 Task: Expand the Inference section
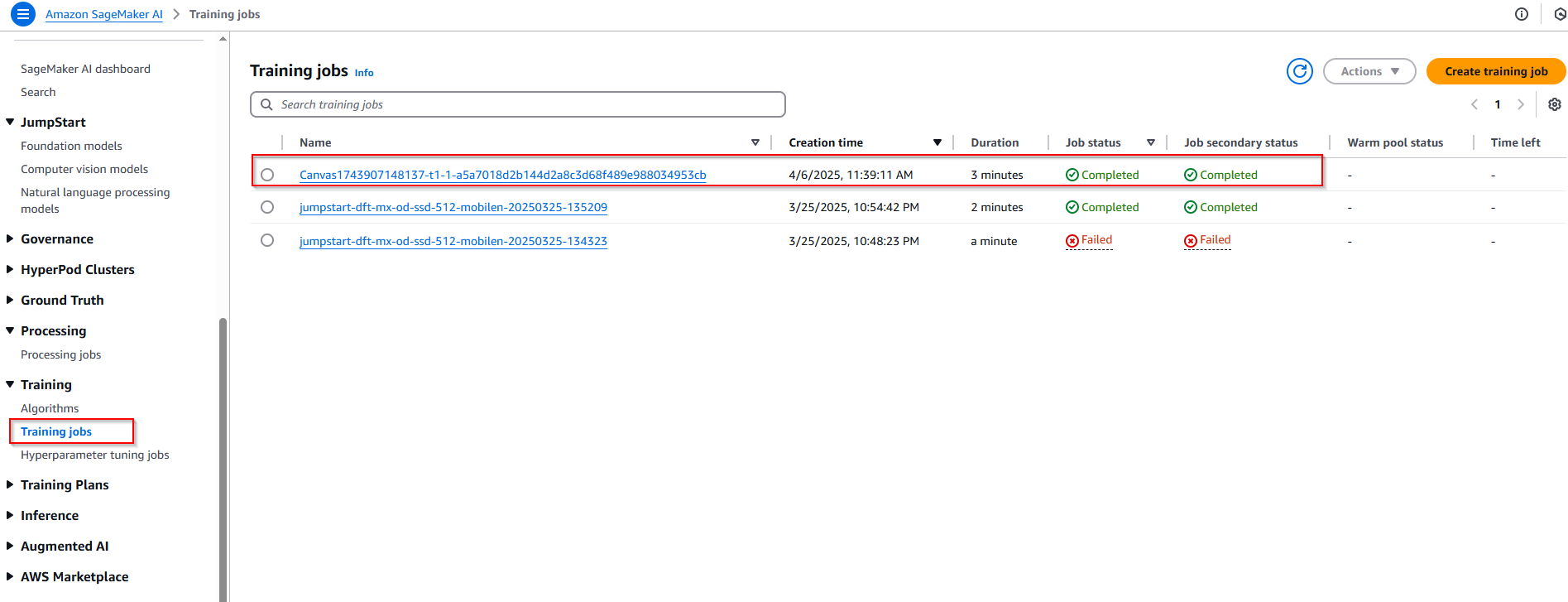click(x=10, y=515)
